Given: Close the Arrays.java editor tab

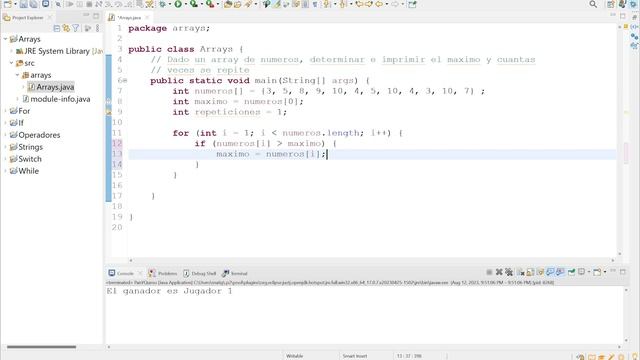Looking at the screenshot, I should coord(147,18).
